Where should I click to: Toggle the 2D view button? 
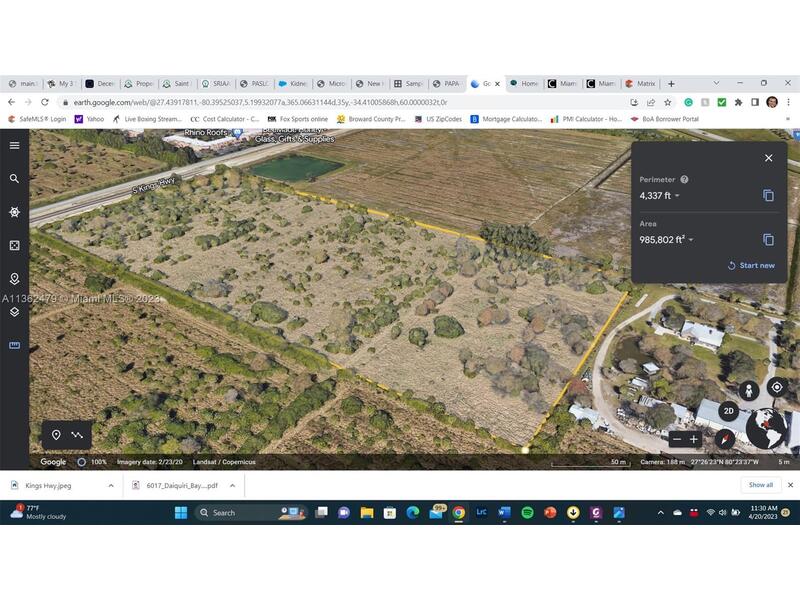click(x=729, y=411)
